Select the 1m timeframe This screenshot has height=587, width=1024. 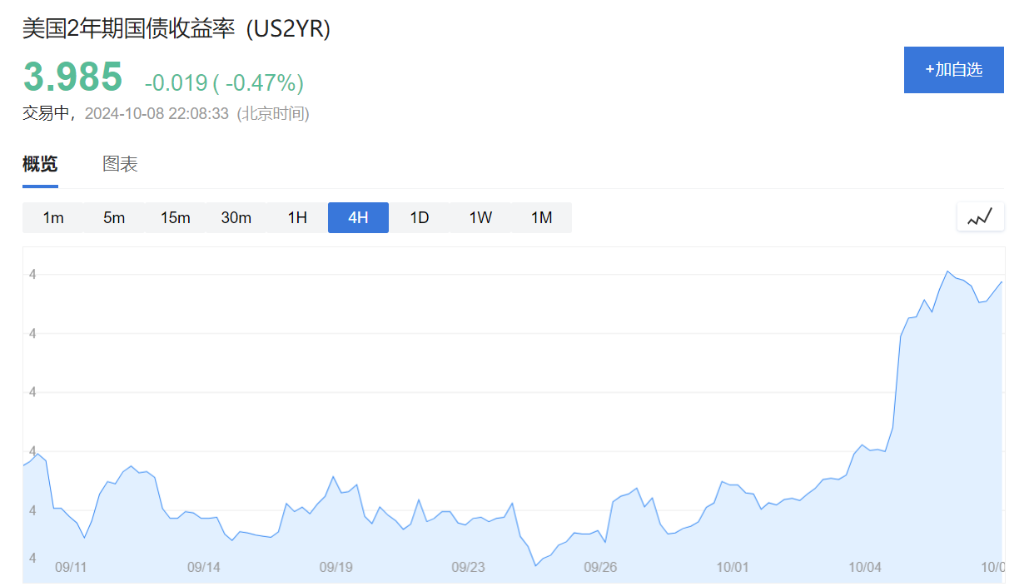pos(53,218)
